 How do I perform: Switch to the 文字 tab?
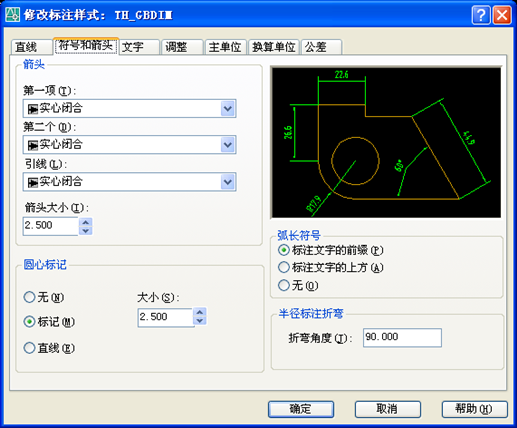click(139, 47)
